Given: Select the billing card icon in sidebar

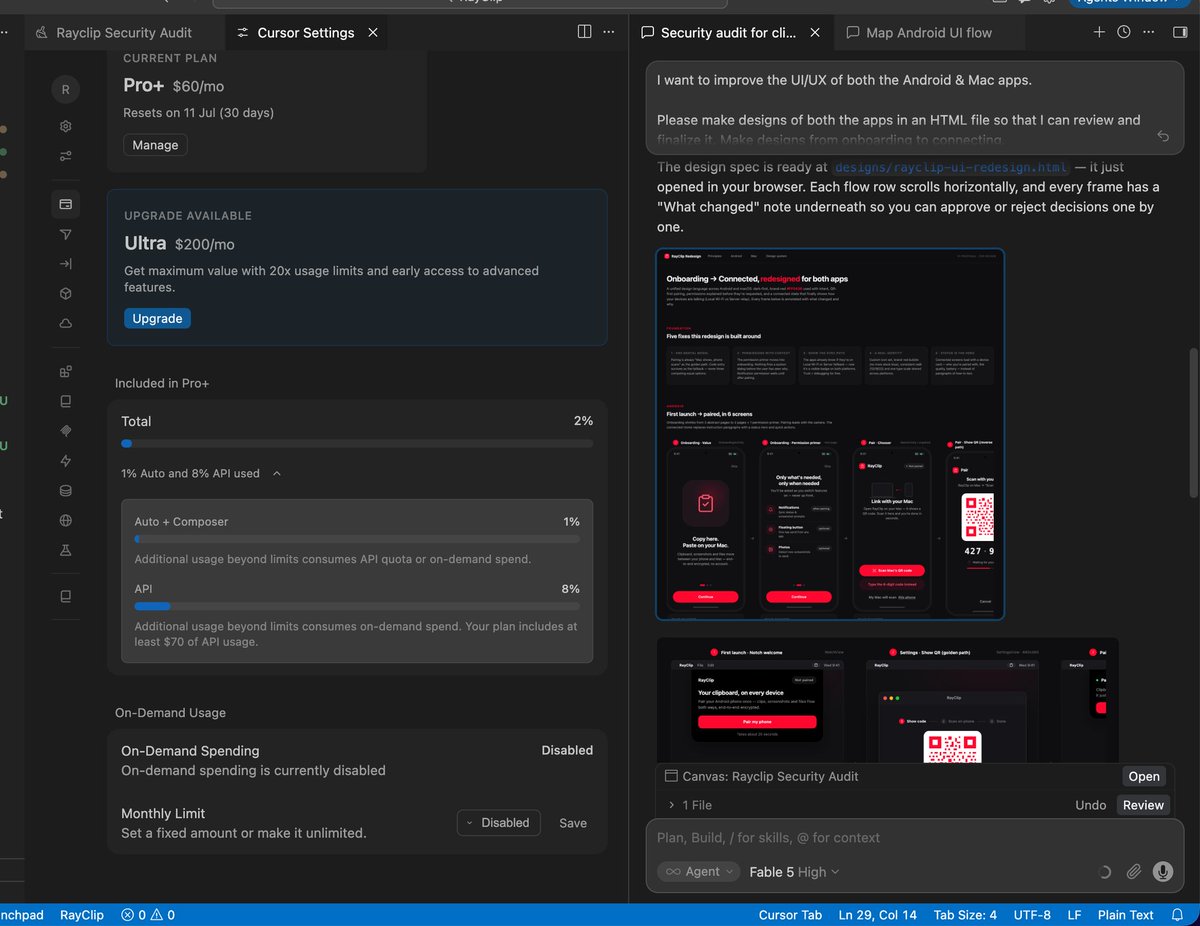Looking at the screenshot, I should pos(66,204).
